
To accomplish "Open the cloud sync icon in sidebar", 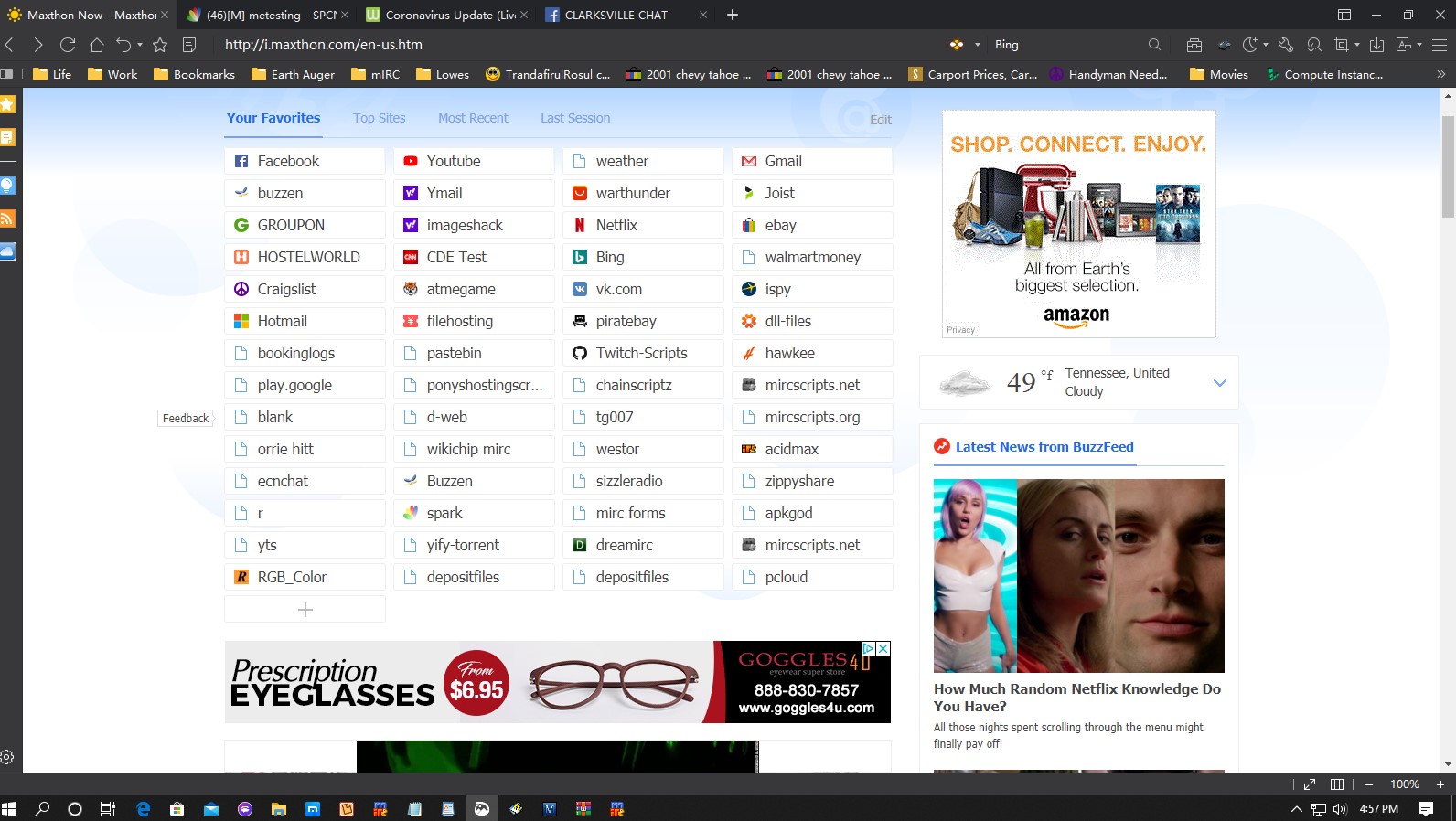I will 7,251.
